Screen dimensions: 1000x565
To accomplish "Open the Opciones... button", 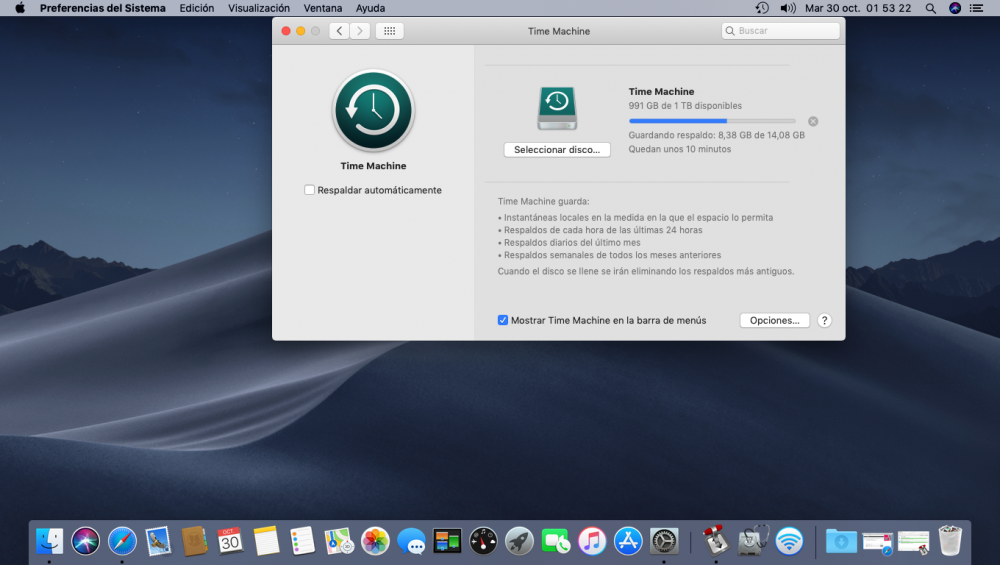I will pos(774,320).
